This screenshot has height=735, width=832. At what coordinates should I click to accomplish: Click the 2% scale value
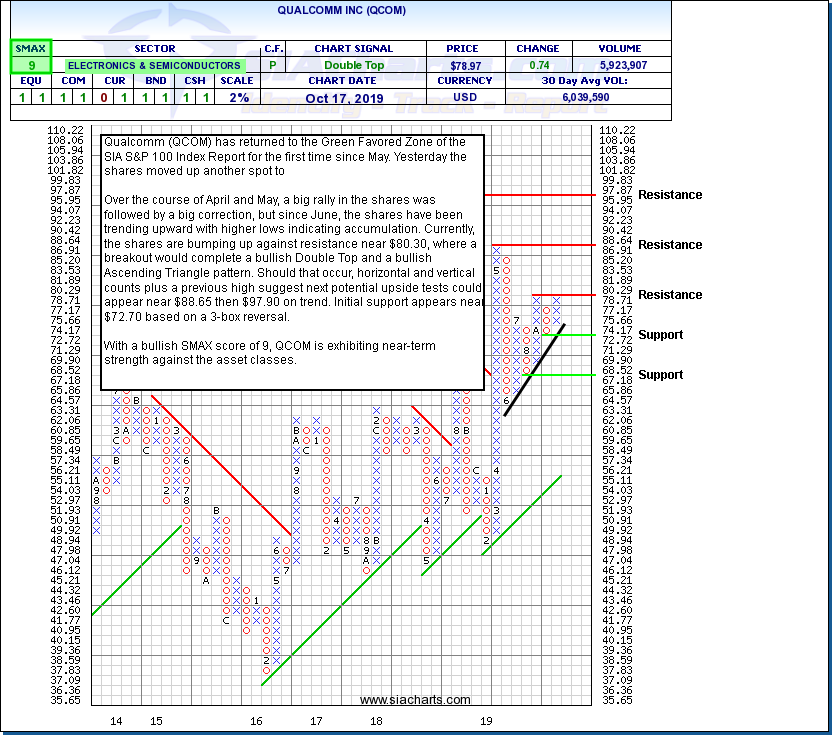coord(242,98)
